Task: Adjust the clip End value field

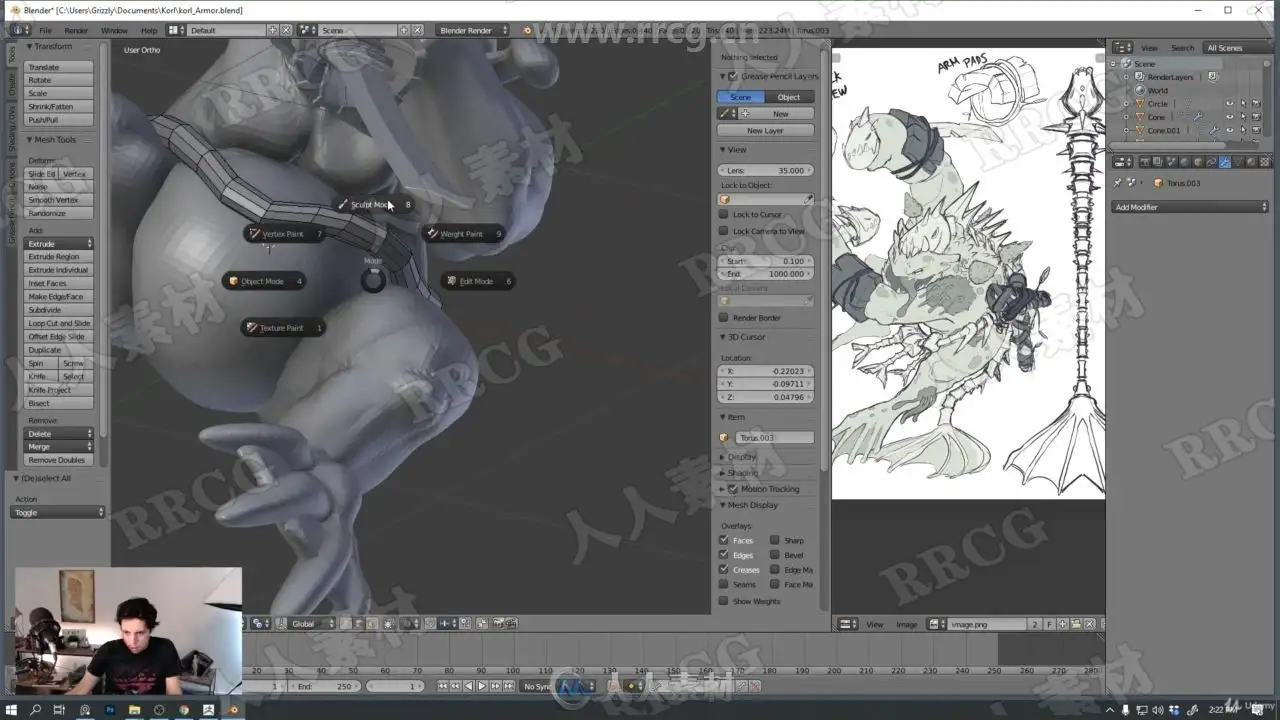Action: pyautogui.click(x=765, y=274)
